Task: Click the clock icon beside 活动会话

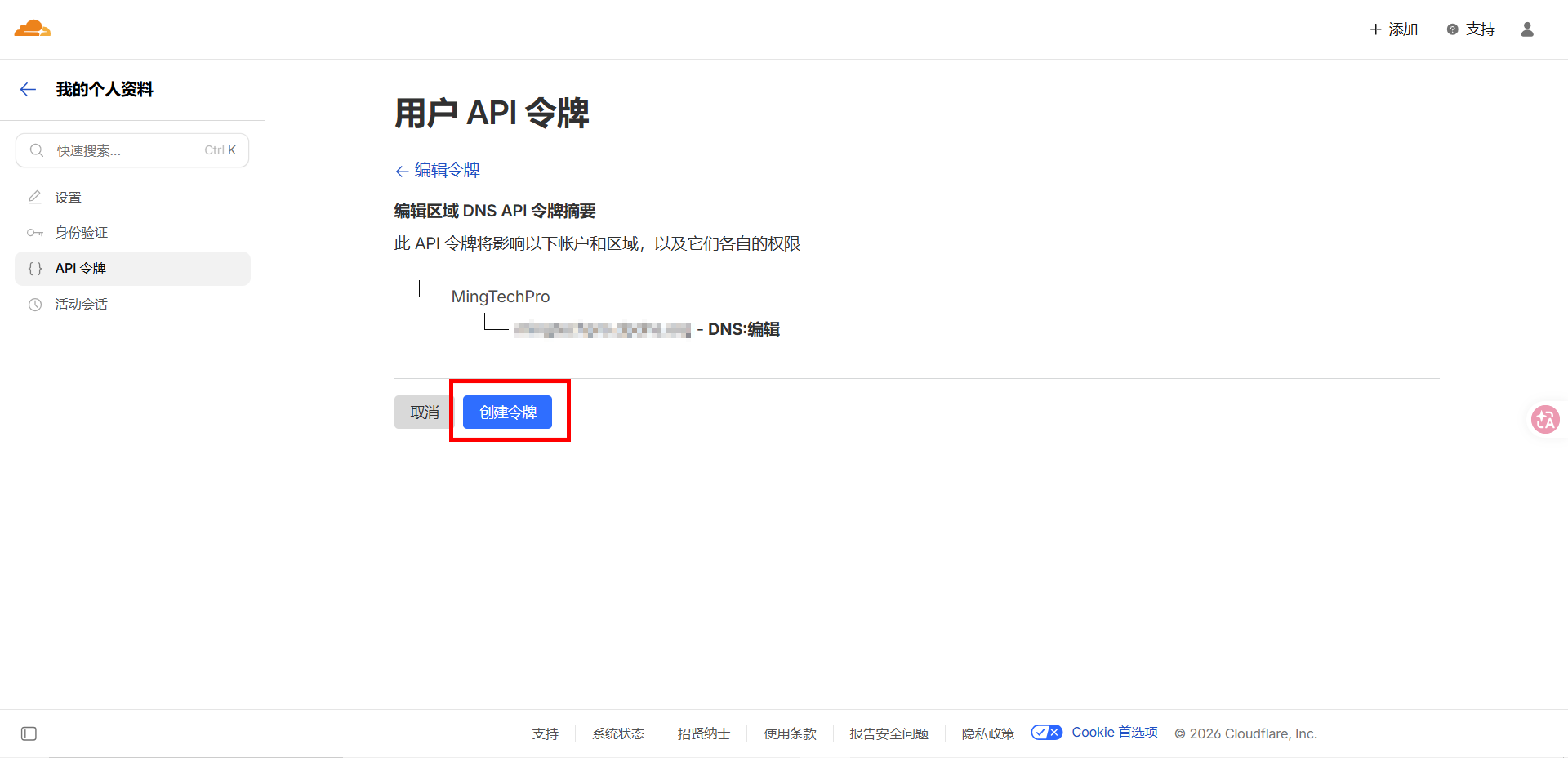Action: coord(35,305)
